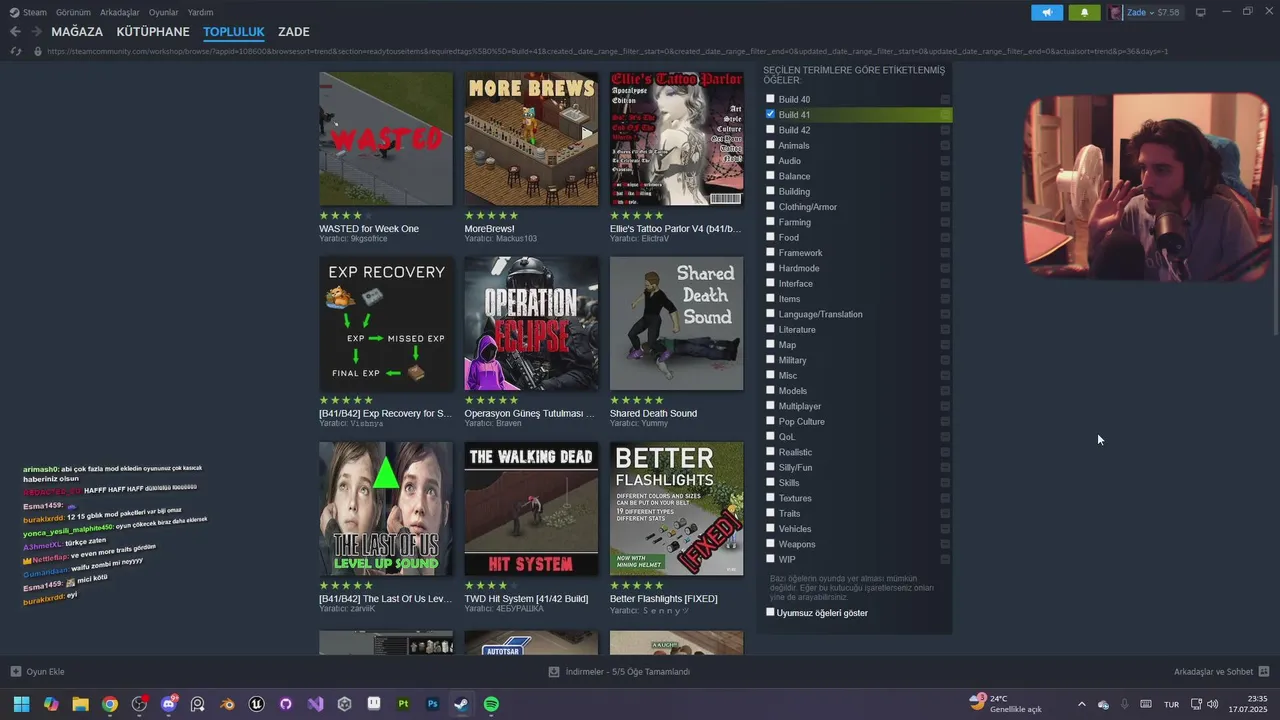The height and width of the screenshot is (720, 1280).
Task: Open WASTED for Week One mod title
Action: [x=369, y=228]
